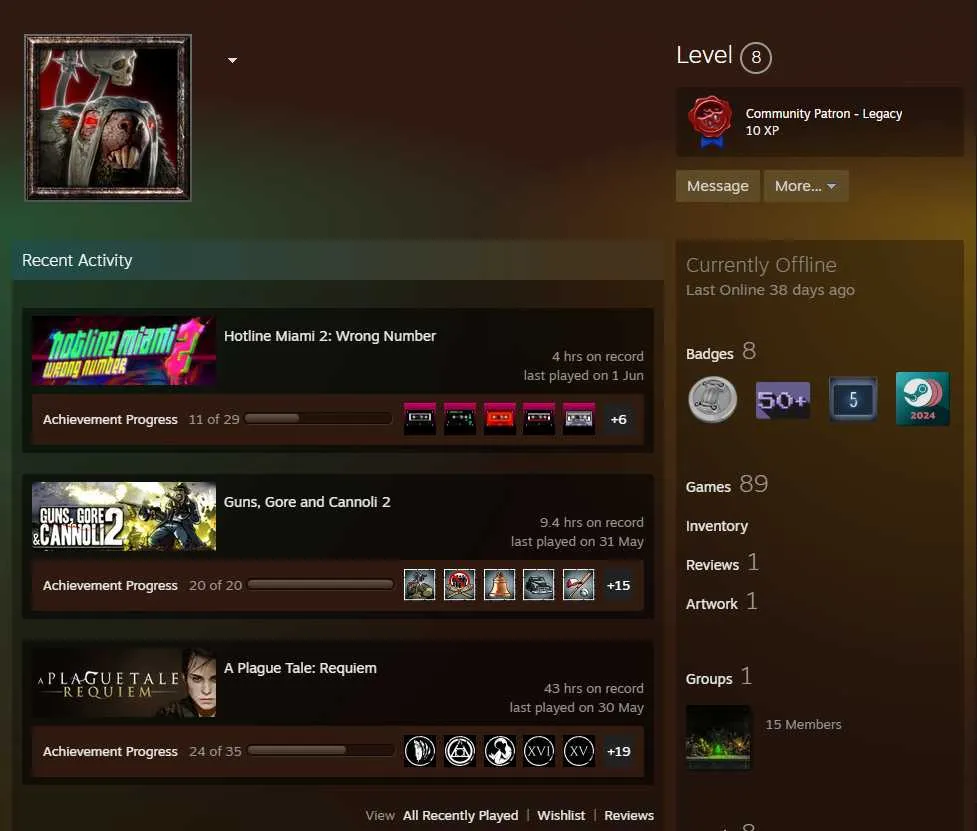
Task: Click the kneeling figure Plague Tale achievement
Action: click(x=499, y=751)
